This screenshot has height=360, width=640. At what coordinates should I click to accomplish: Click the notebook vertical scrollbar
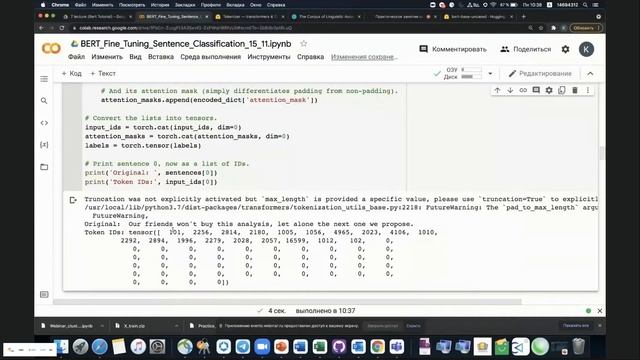click(x=602, y=154)
